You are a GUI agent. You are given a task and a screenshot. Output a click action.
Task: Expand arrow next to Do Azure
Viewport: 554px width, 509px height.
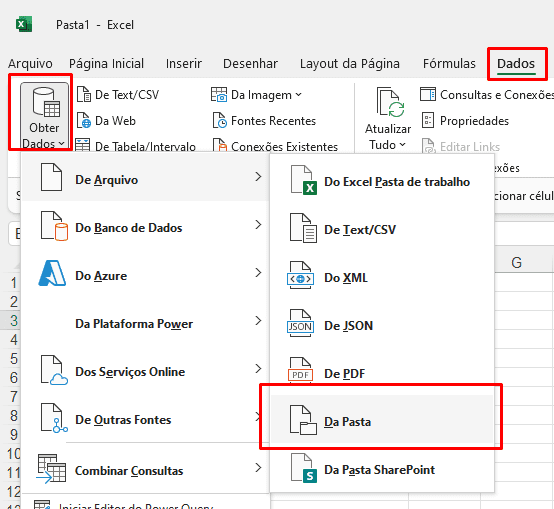point(259,273)
